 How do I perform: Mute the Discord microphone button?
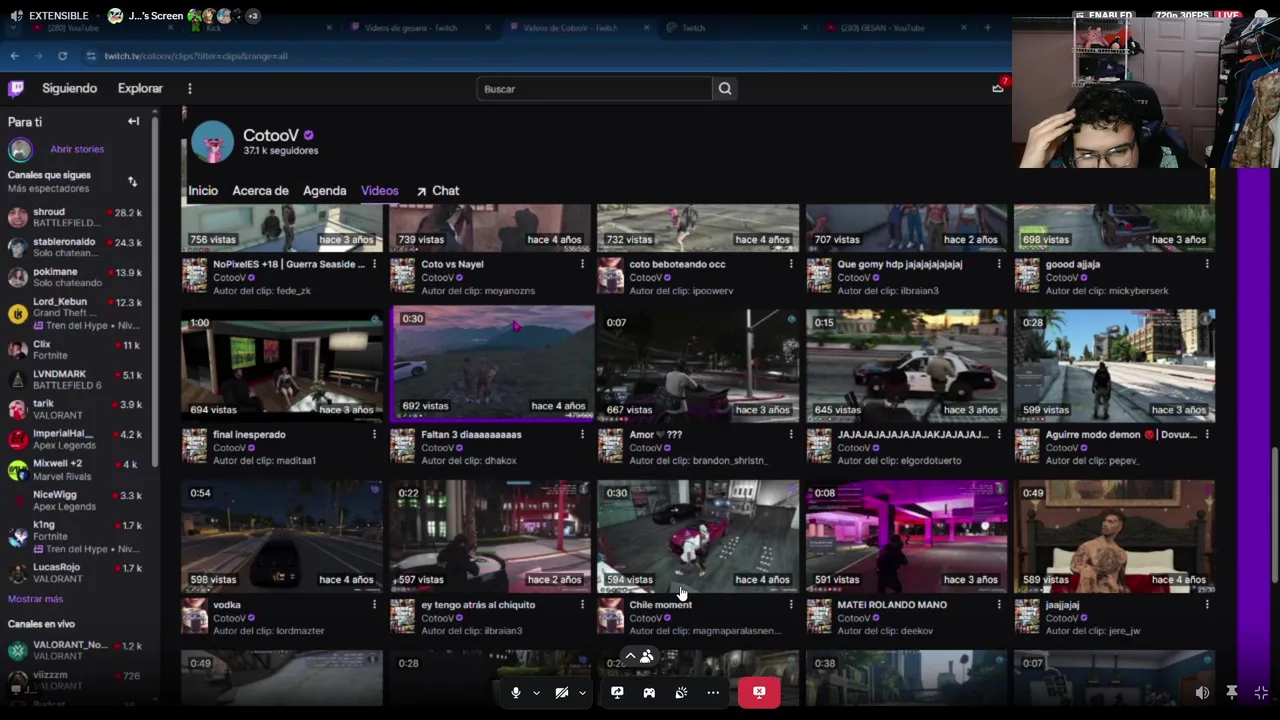coord(516,692)
